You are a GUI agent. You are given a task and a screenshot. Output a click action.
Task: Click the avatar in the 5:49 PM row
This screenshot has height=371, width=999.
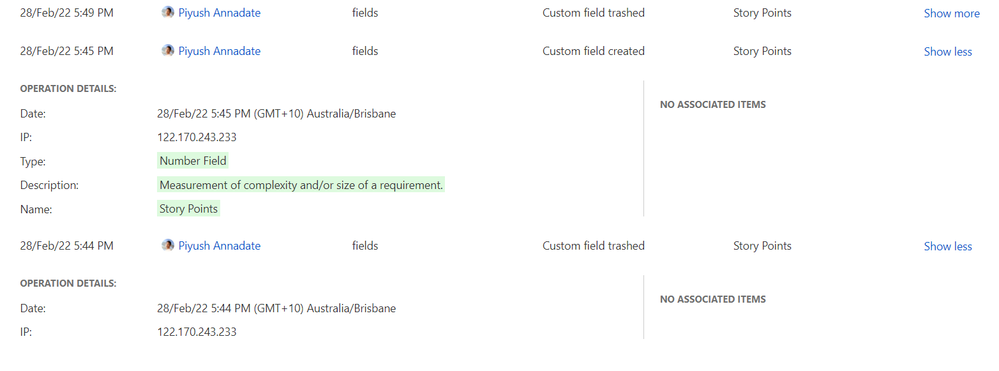coord(168,12)
